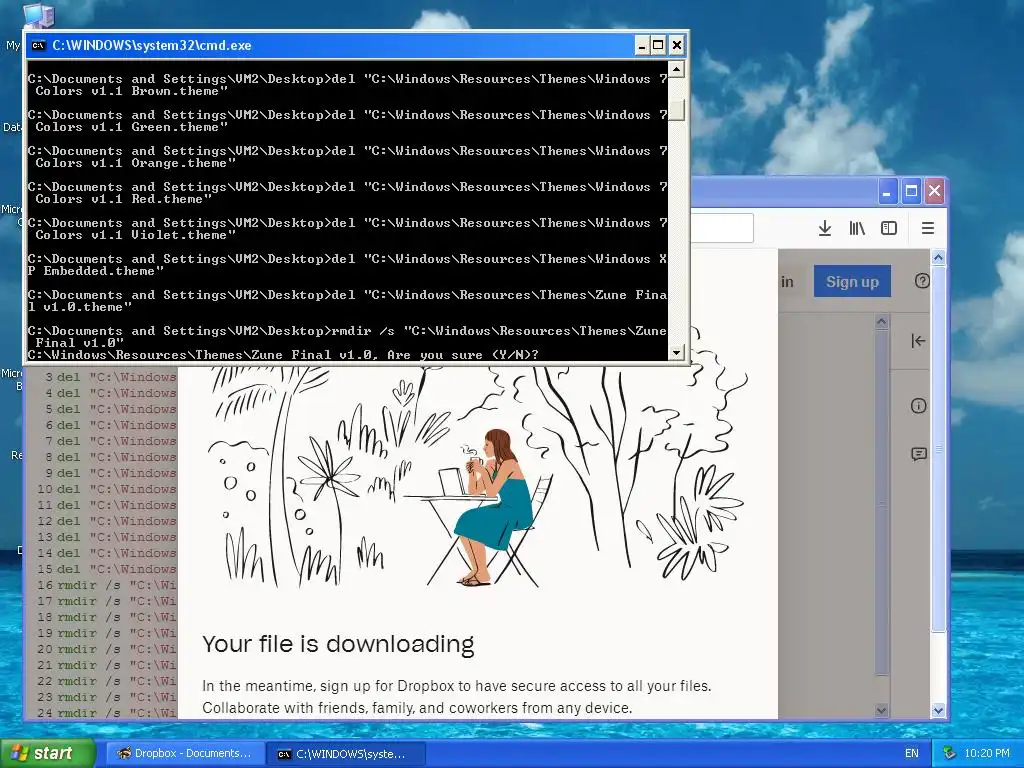
Task: Collapse the Dropbox side panel arrow icon
Action: coord(918,340)
